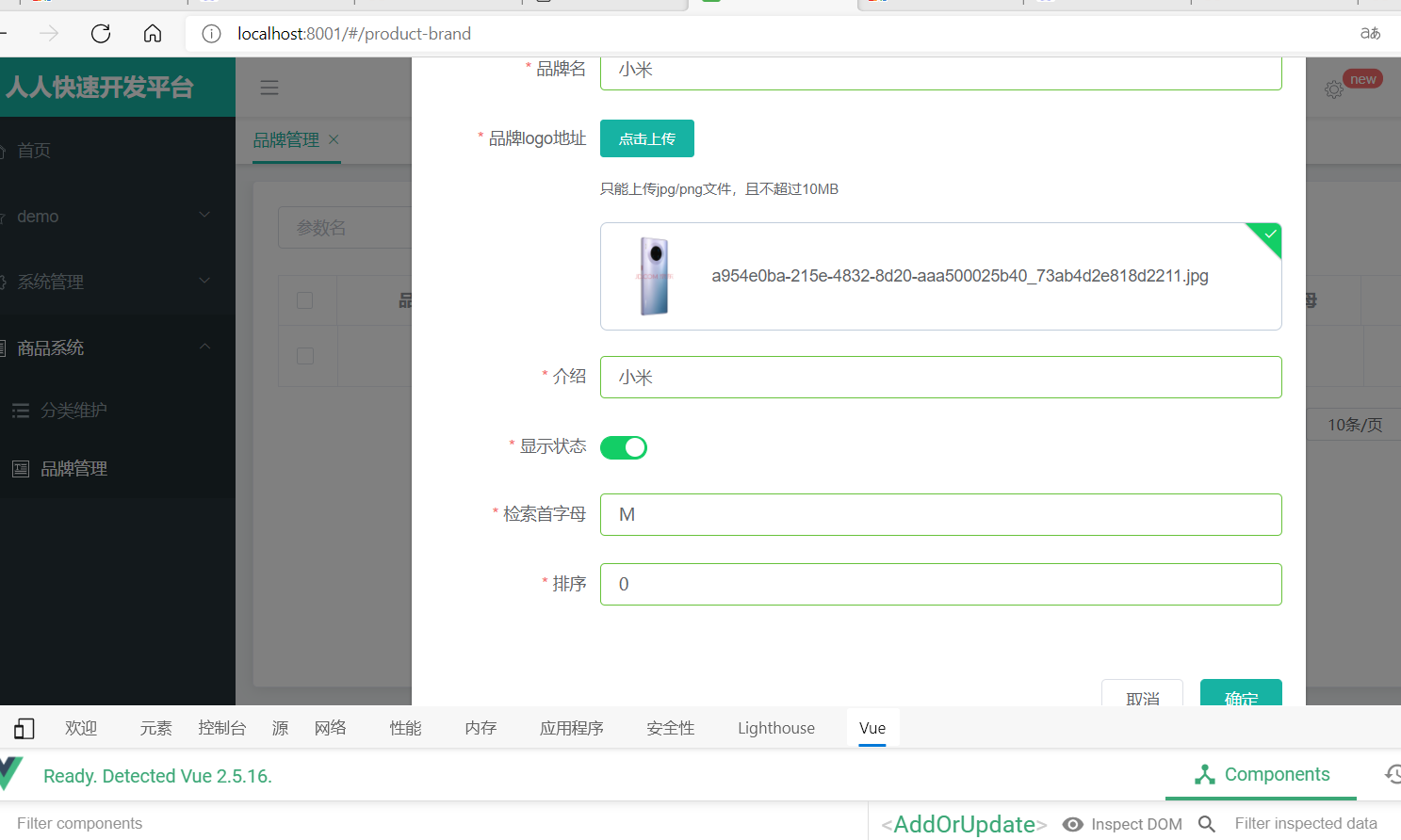Toggle the 显示状态 switch

(624, 447)
